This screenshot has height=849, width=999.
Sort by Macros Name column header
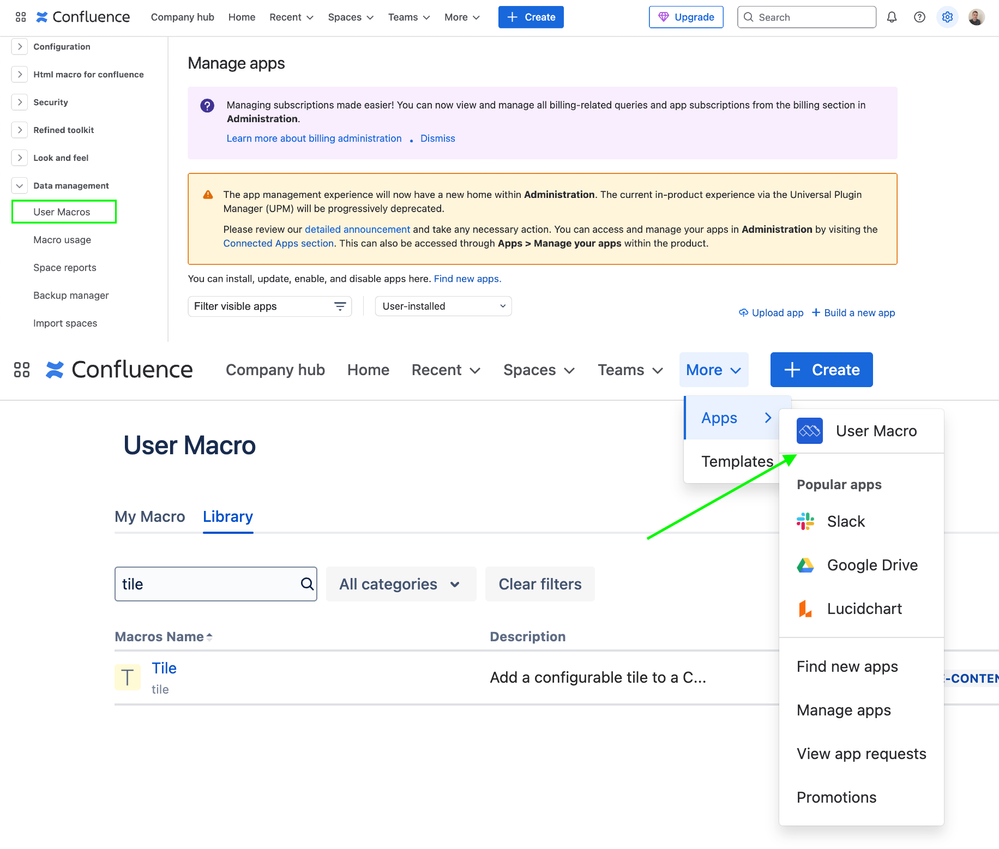tap(164, 637)
